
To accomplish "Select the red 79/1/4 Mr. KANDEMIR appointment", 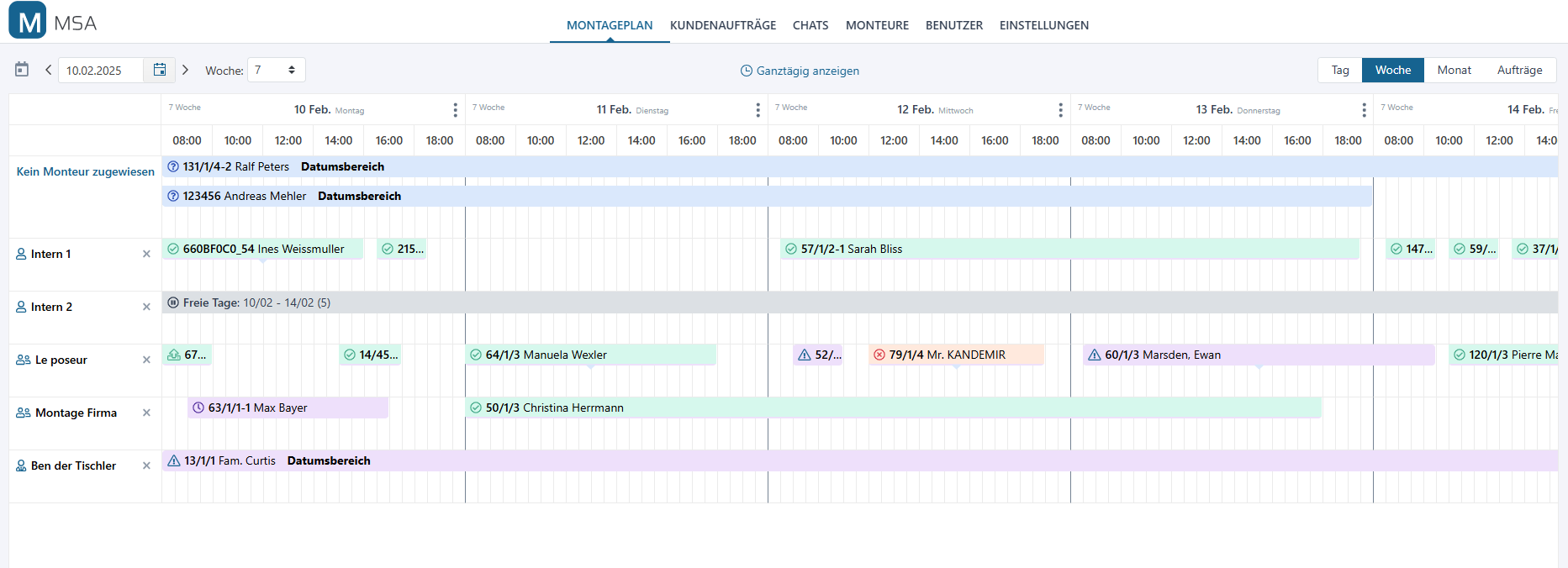I will pyautogui.click(x=956, y=355).
